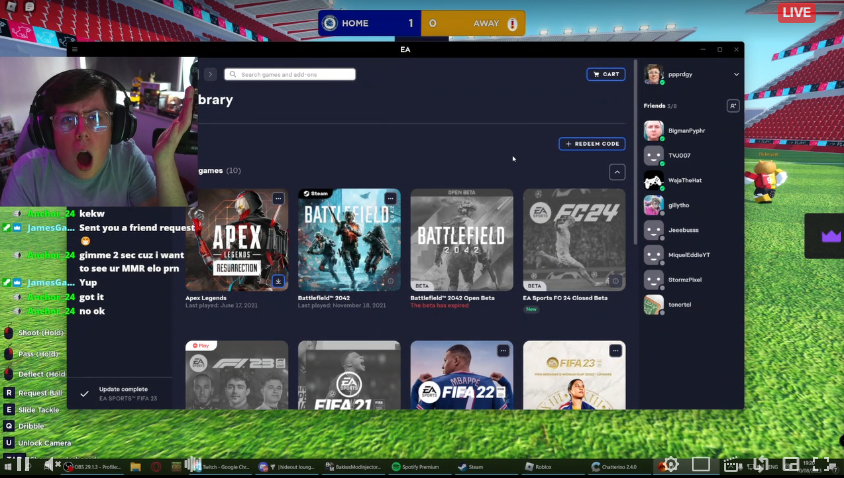The image size is (844, 478).
Task: Focus the search games and add-ons field
Action: click(x=290, y=74)
